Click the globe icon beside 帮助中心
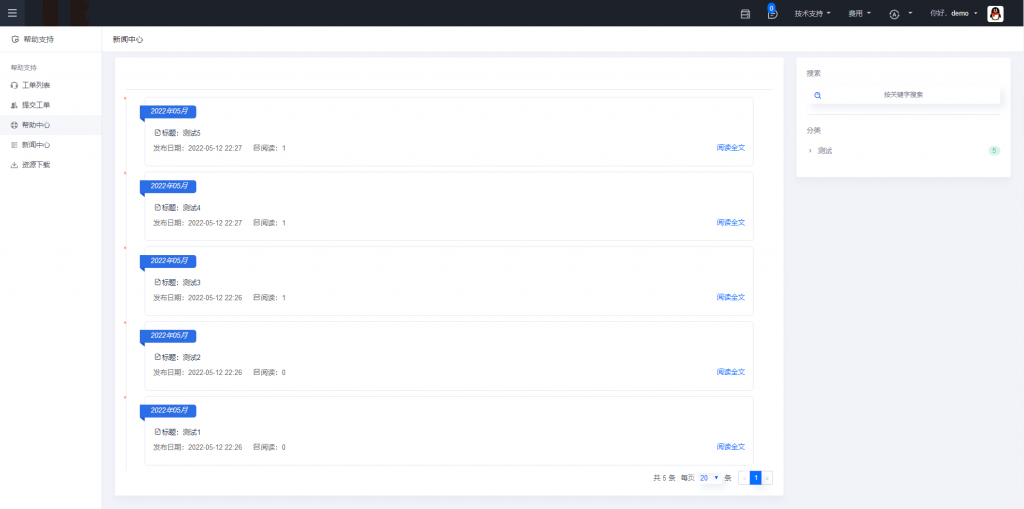 pyautogui.click(x=14, y=125)
